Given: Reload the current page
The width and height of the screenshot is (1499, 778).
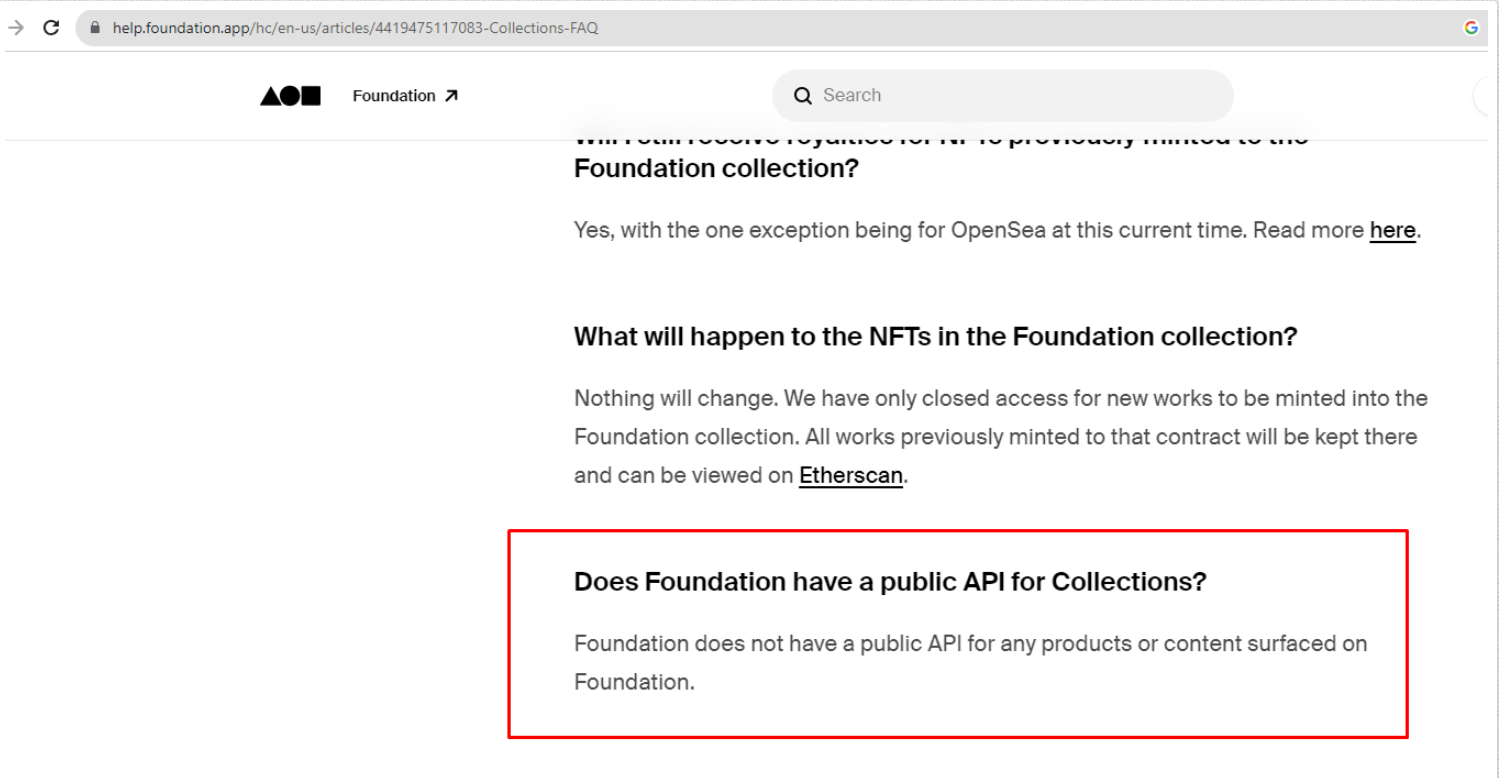Looking at the screenshot, I should (51, 28).
